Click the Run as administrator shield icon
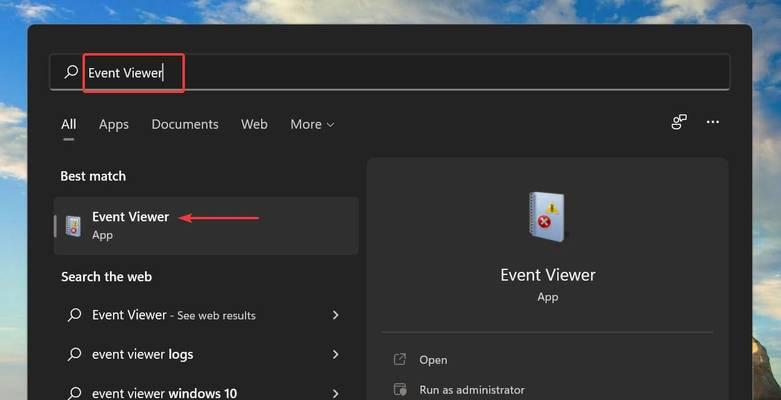This screenshot has height=400, width=781. [x=400, y=390]
